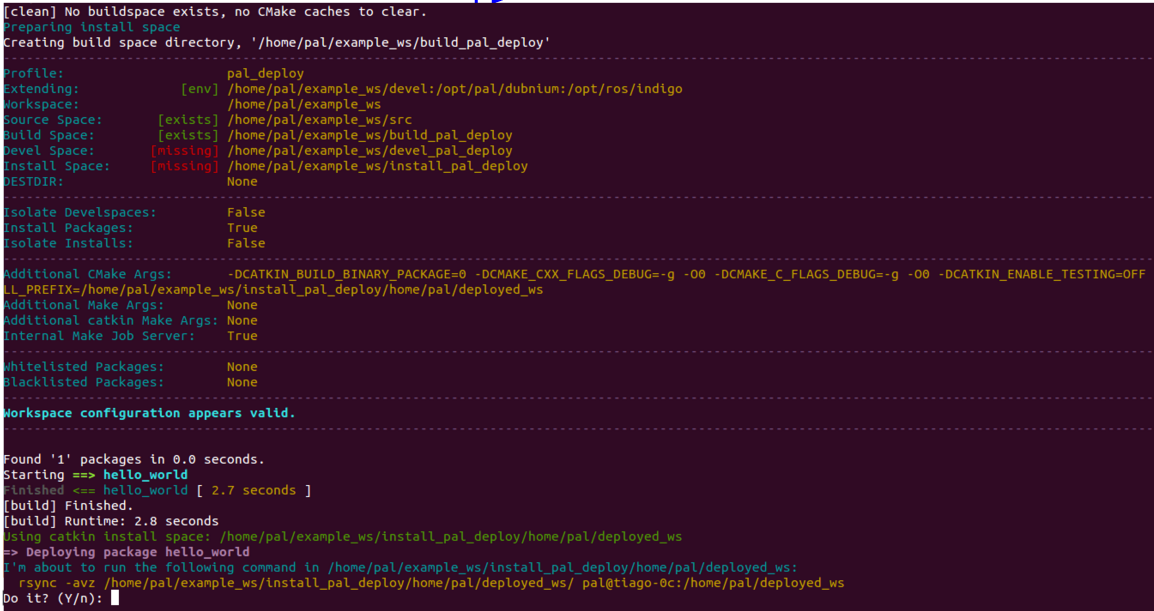Screen dimensions: 1154x611
Task: Click the '[exists]' tag beside Source Space
Action: pyautogui.click(x=188, y=120)
